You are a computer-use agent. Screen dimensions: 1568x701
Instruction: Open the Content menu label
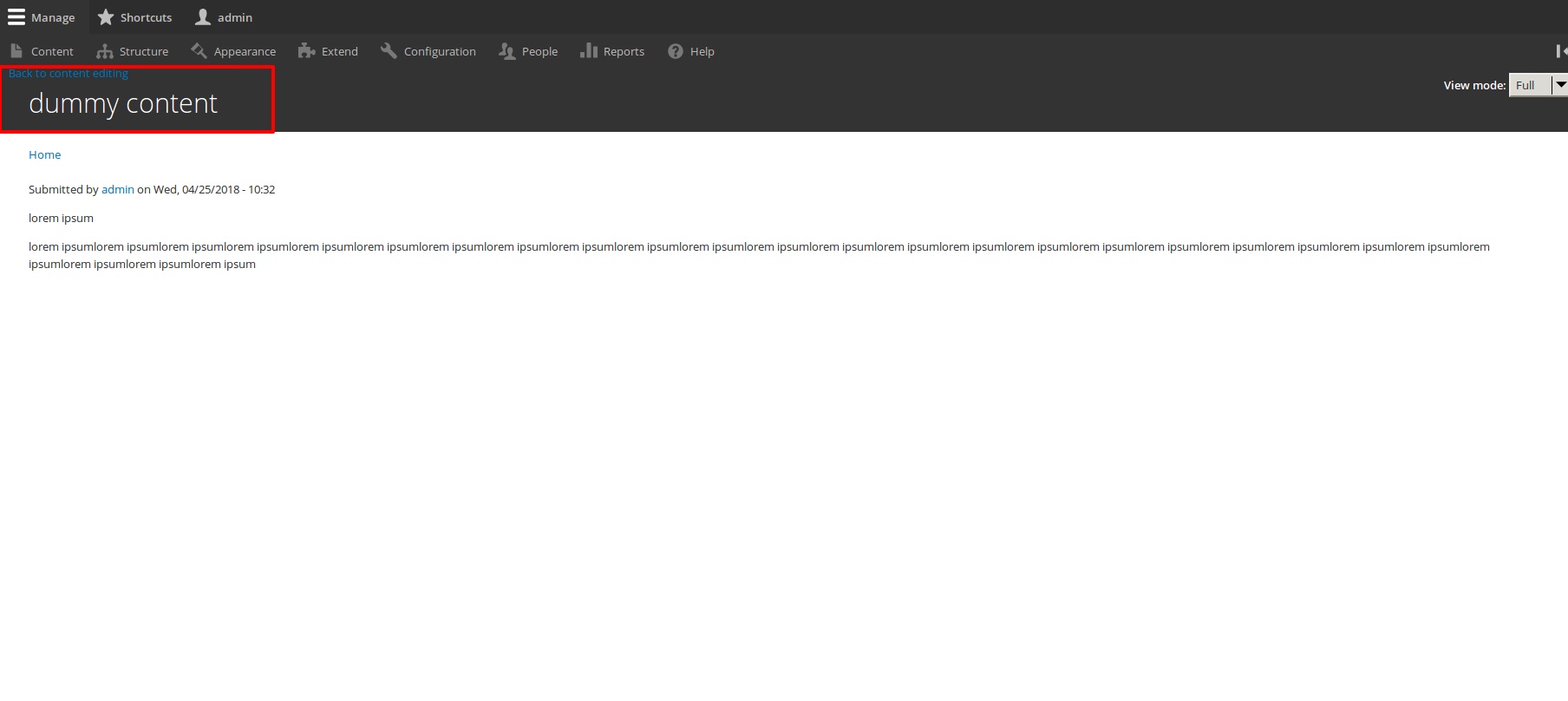click(52, 51)
